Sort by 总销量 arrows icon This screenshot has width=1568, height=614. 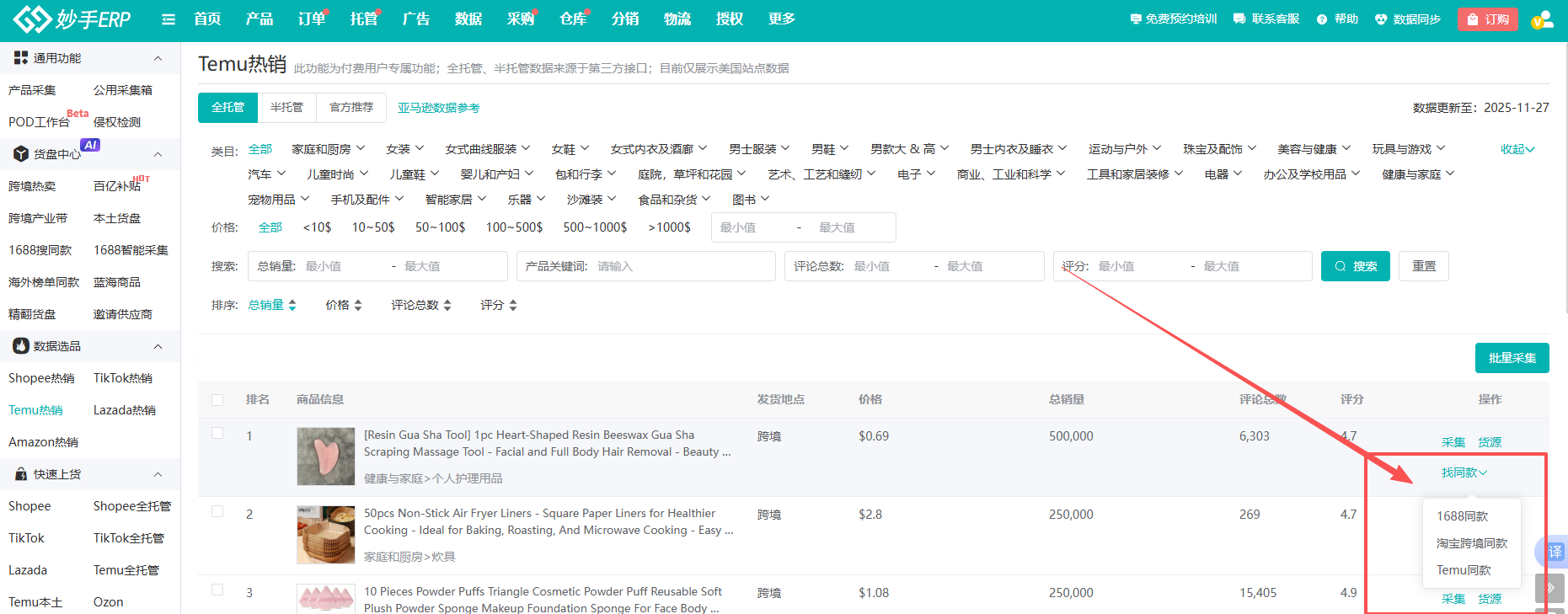(x=292, y=306)
